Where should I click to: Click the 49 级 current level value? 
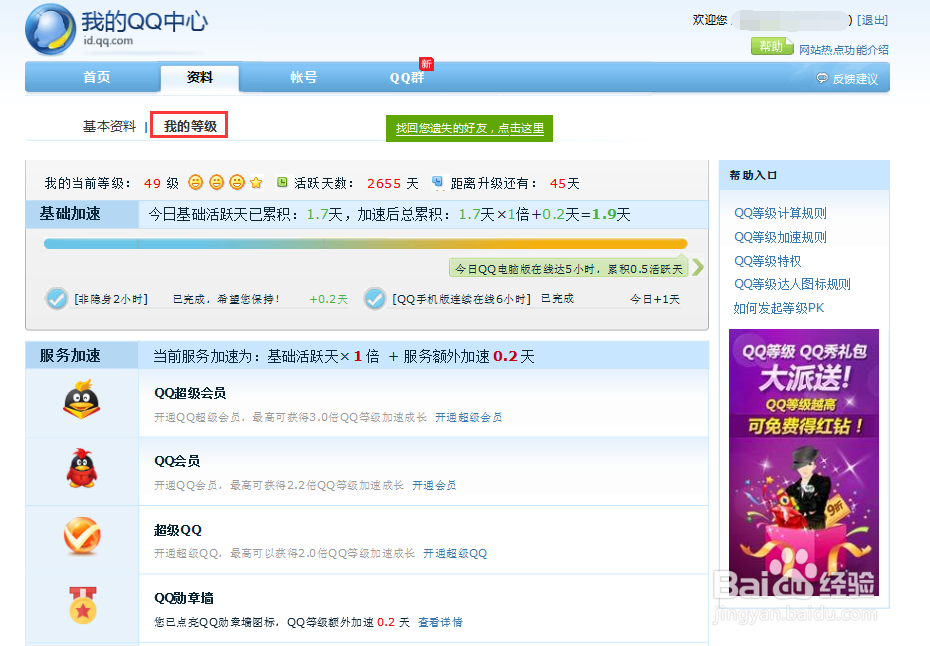(x=161, y=183)
